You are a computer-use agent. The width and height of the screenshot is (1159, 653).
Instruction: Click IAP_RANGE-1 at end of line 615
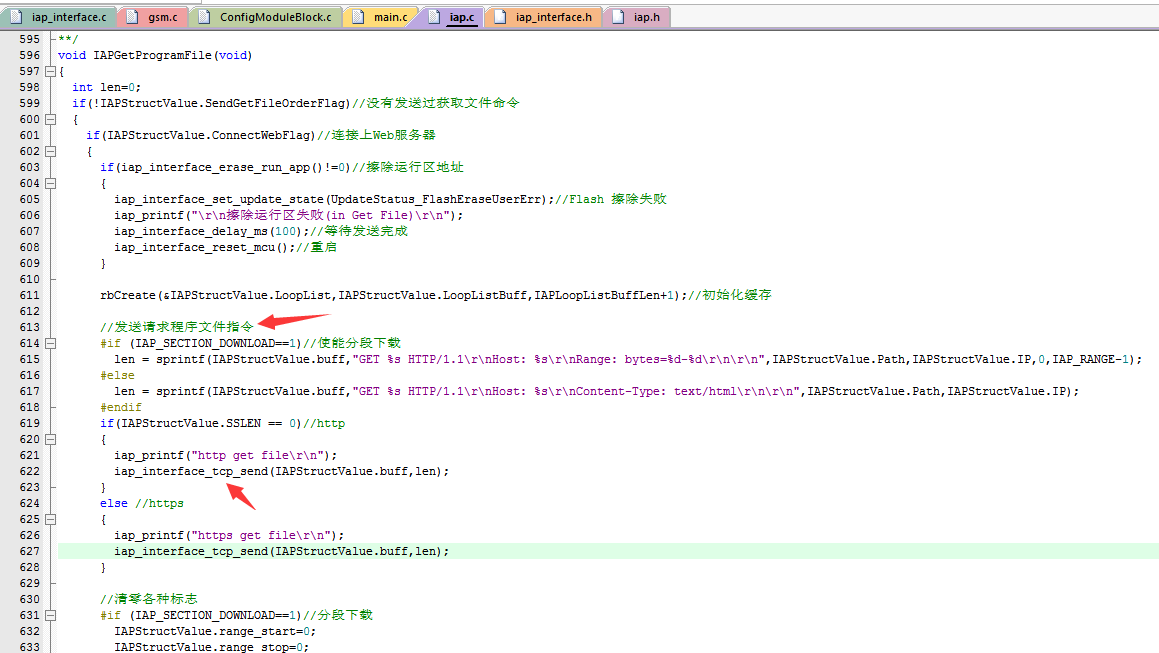[x=1091, y=359]
